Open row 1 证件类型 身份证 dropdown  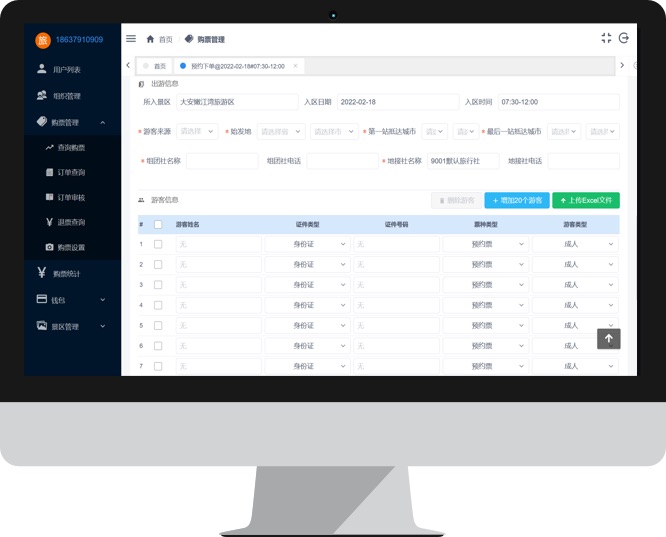pos(307,244)
